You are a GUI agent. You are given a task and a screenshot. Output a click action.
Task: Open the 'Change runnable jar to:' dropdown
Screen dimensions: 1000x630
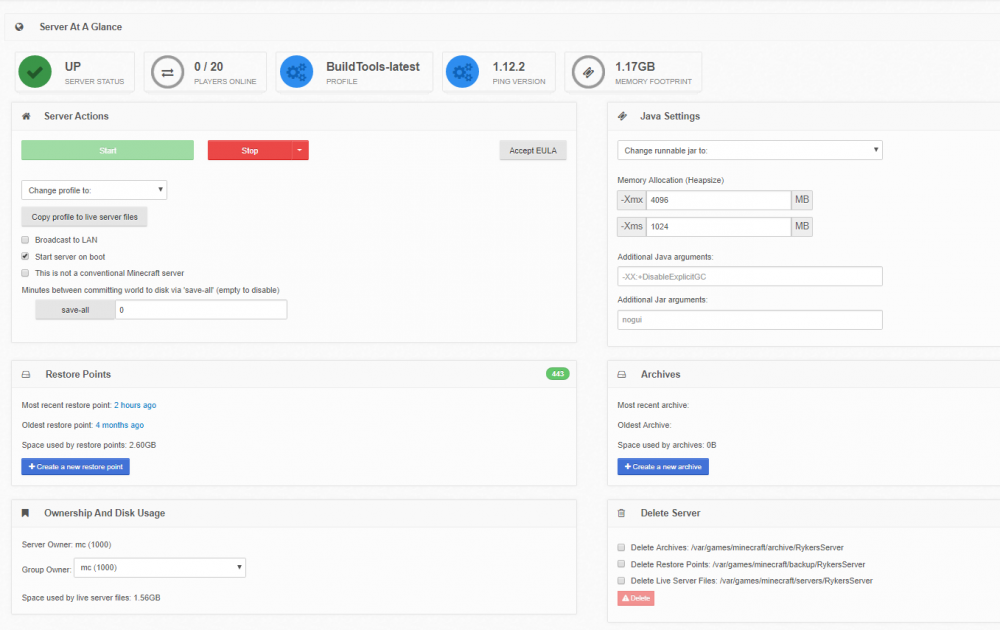pos(750,150)
